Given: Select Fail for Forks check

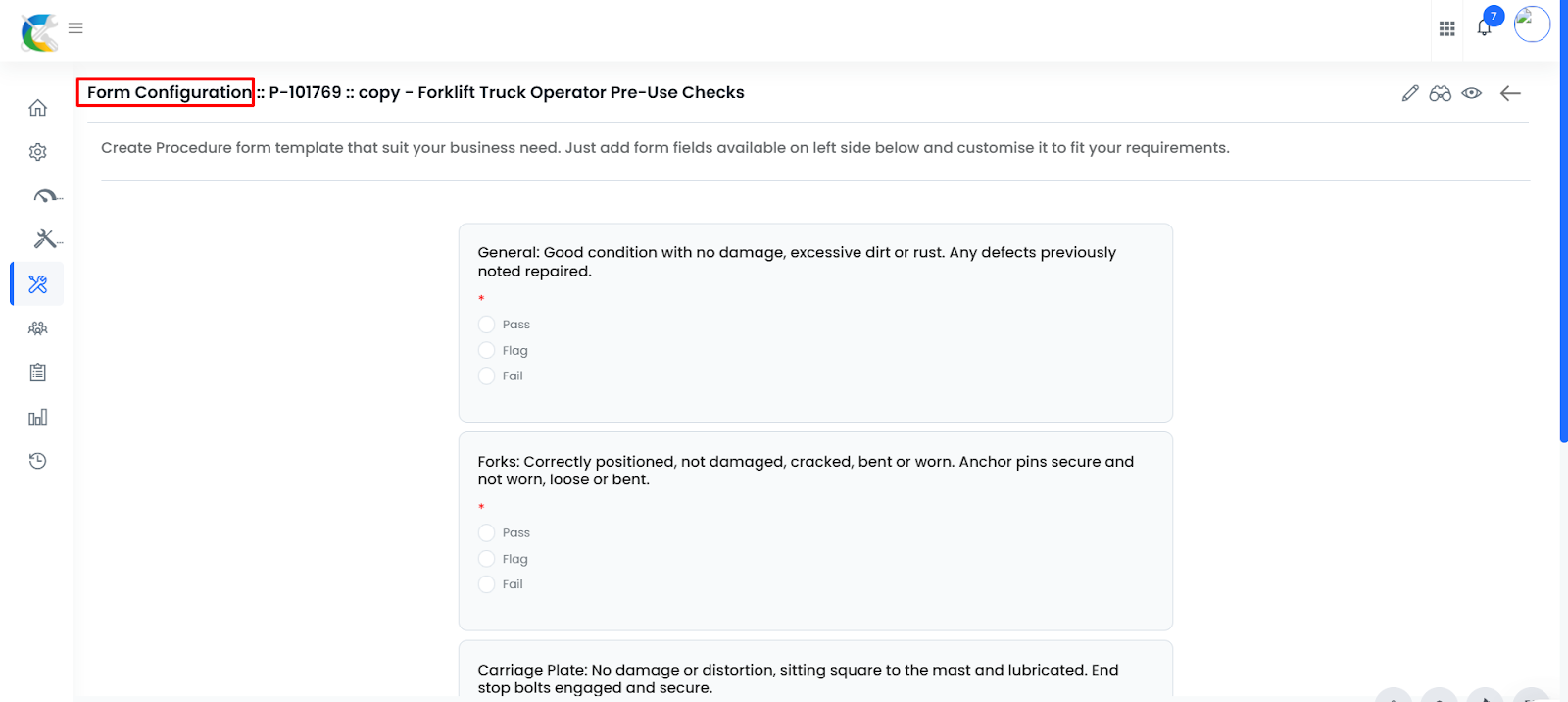Looking at the screenshot, I should (x=486, y=584).
